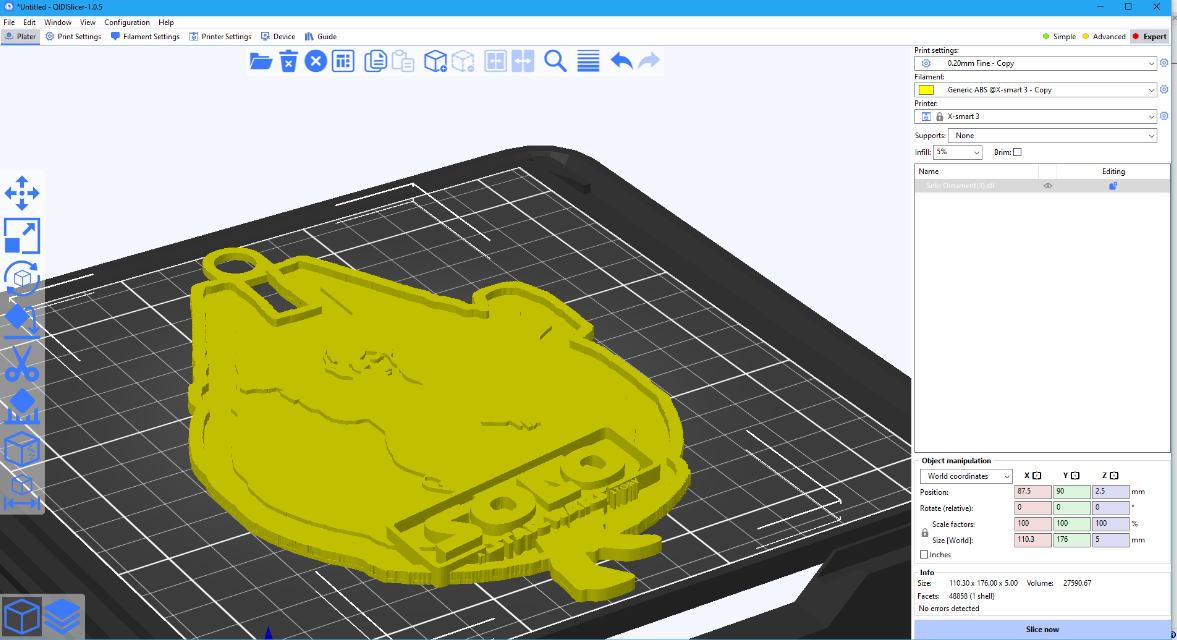The image size is (1177, 640).
Task: Select the Move tool in the left toolbar
Action: point(22,192)
